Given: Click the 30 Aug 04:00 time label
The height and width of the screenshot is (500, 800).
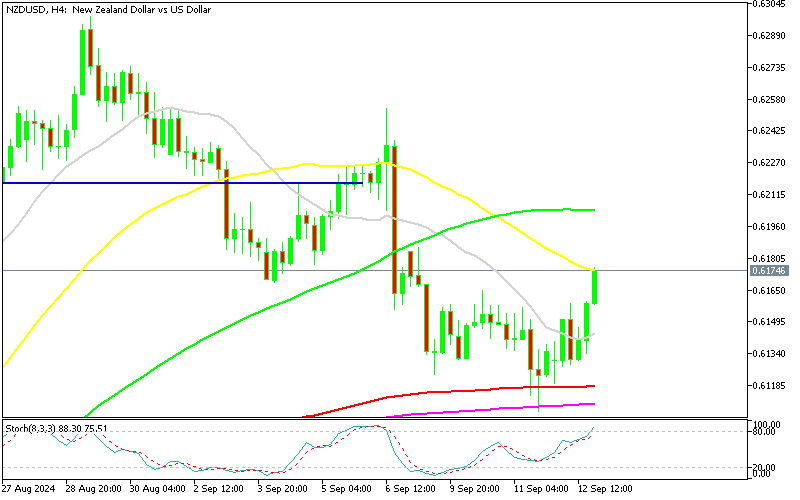Looking at the screenshot, I should click(x=156, y=489).
